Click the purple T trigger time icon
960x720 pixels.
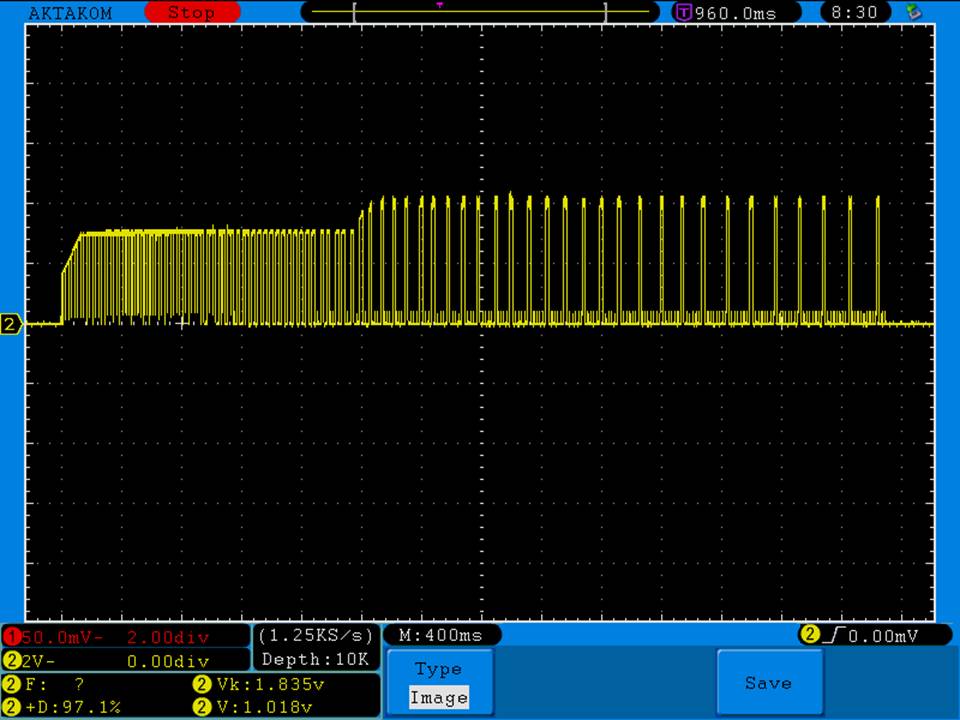tap(684, 13)
